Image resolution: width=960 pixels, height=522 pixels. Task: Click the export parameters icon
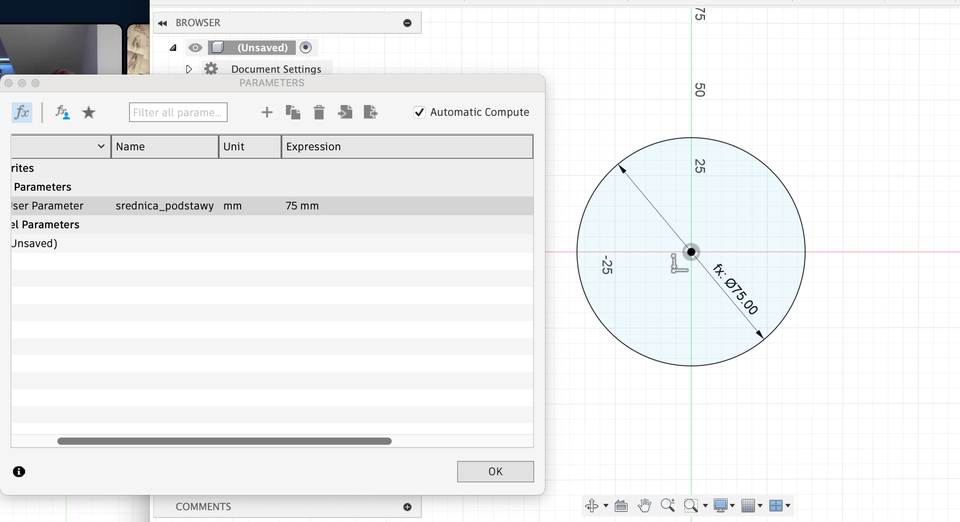click(x=371, y=112)
